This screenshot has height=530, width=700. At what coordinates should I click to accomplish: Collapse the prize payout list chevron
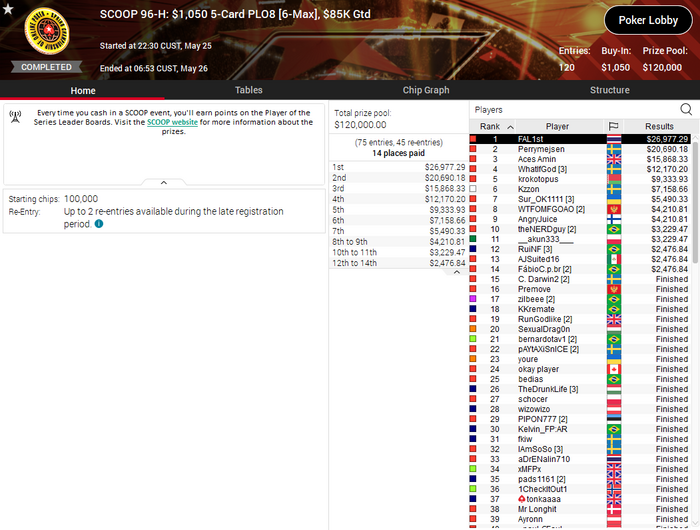tap(457, 272)
